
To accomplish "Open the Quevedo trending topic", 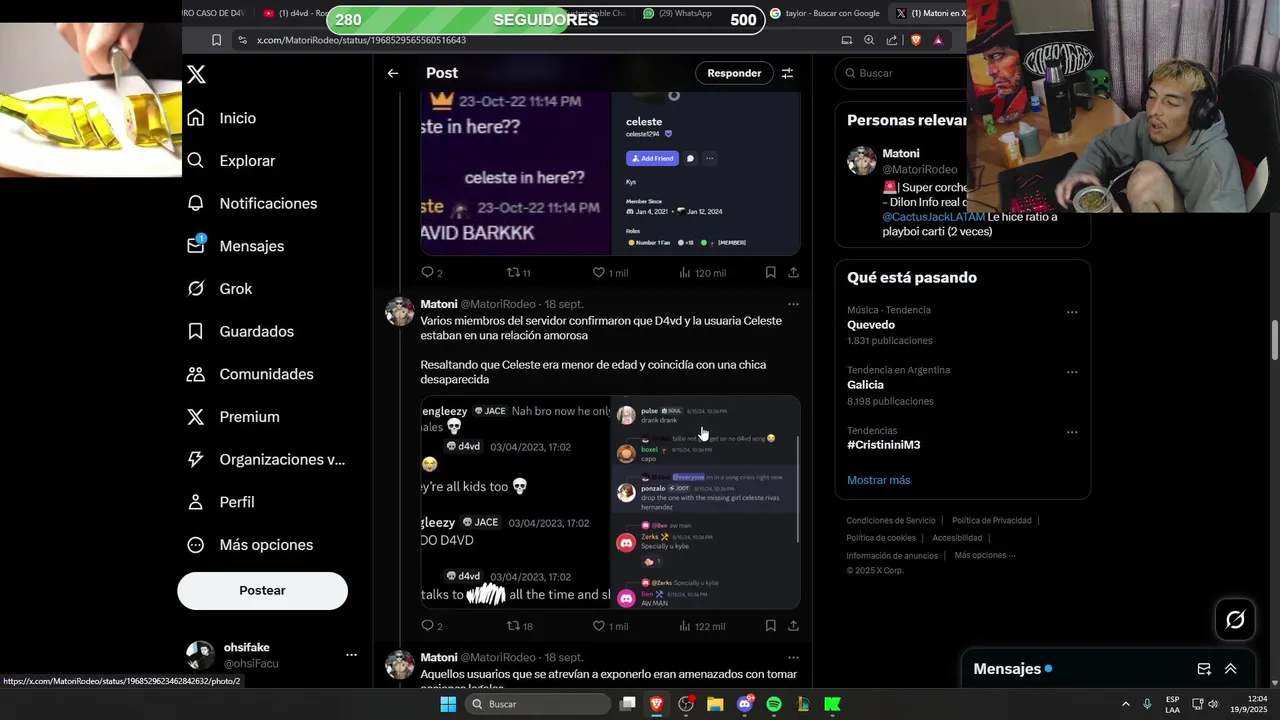I will click(x=871, y=325).
